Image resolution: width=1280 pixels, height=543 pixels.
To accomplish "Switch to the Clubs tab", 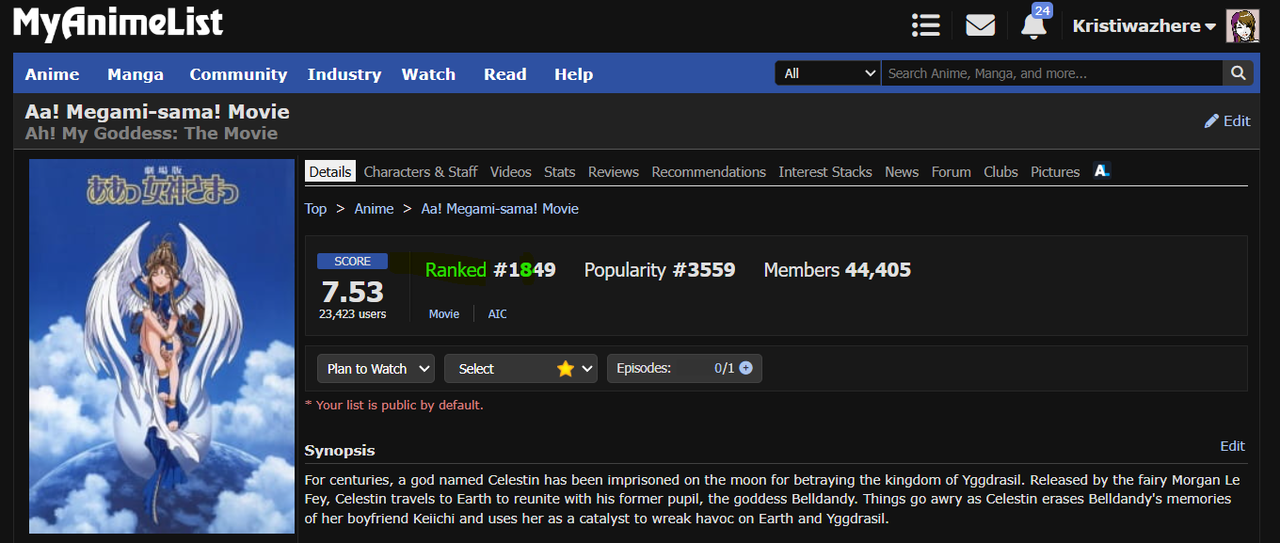I will (x=1001, y=172).
